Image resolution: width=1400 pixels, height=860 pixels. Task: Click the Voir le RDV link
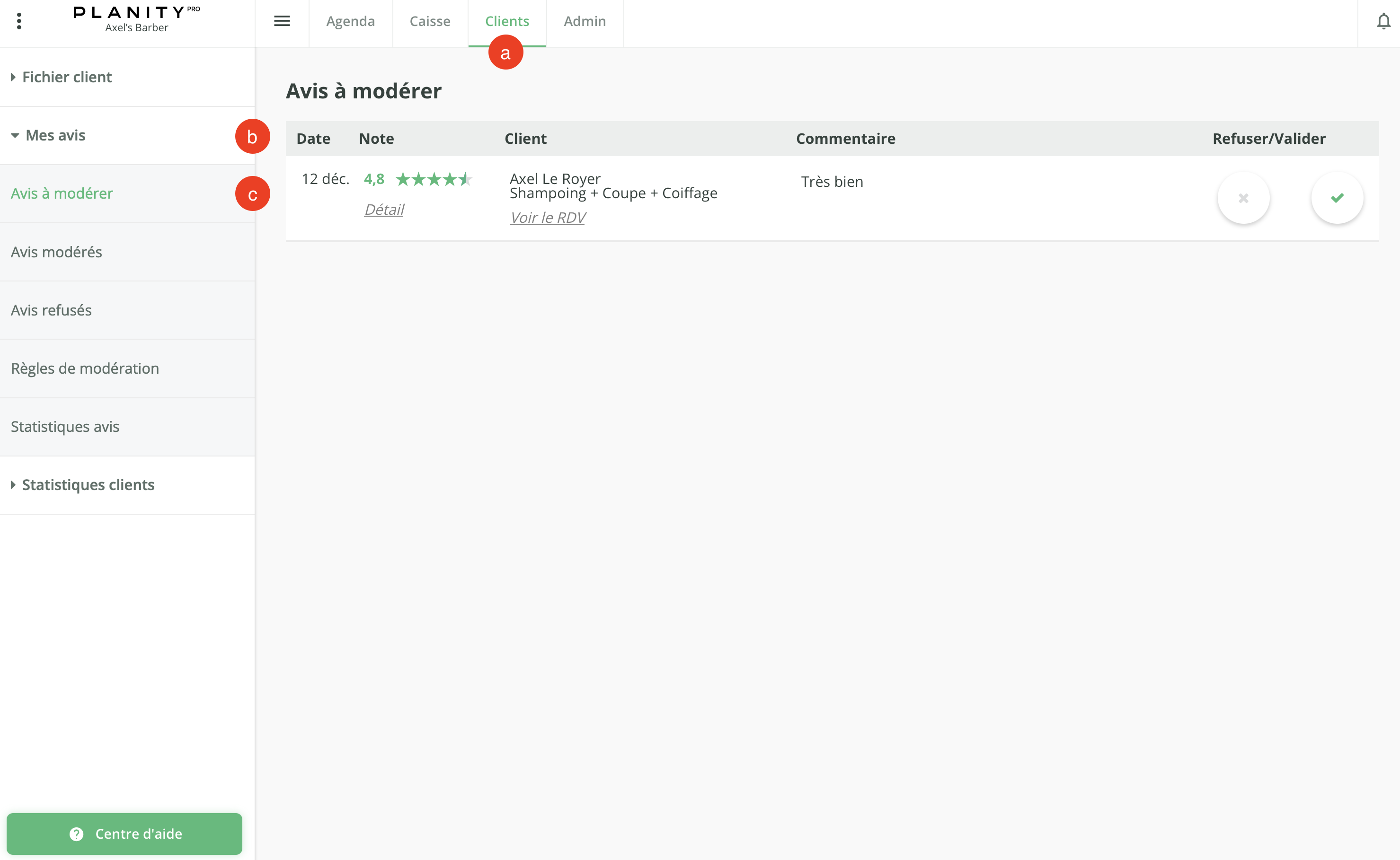point(548,218)
